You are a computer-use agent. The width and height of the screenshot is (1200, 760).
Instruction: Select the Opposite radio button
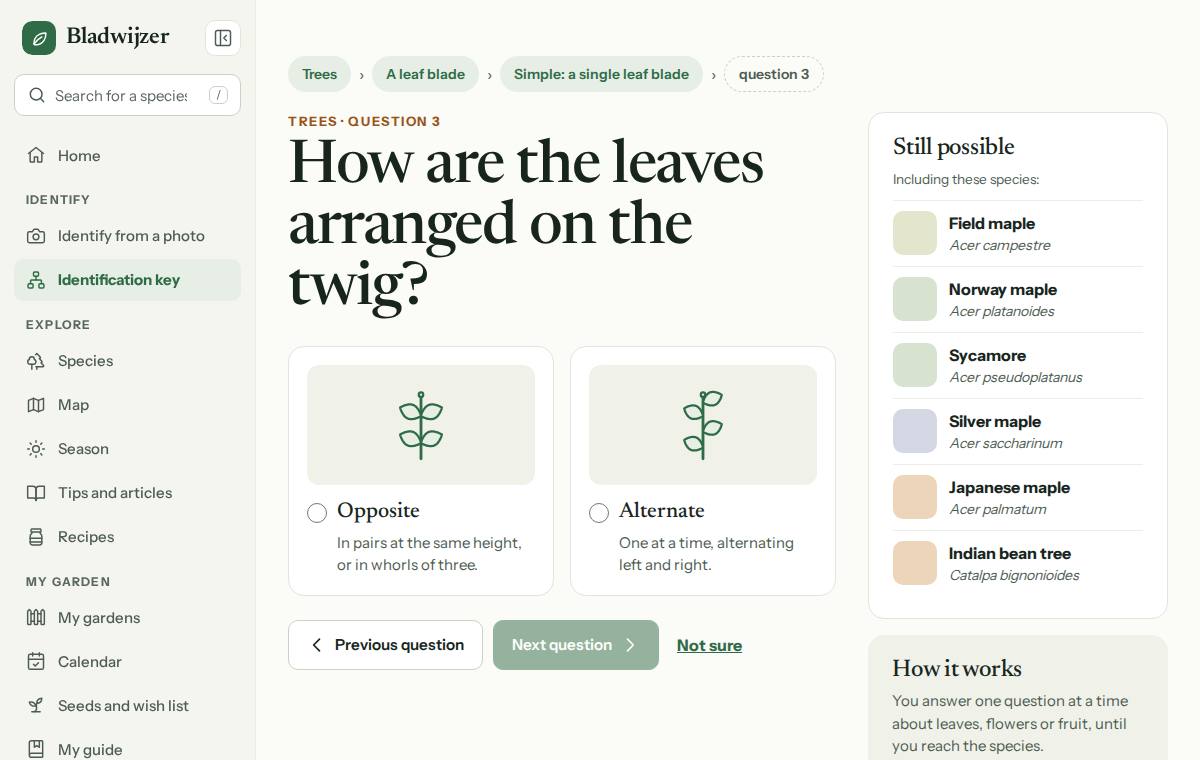[x=317, y=513]
